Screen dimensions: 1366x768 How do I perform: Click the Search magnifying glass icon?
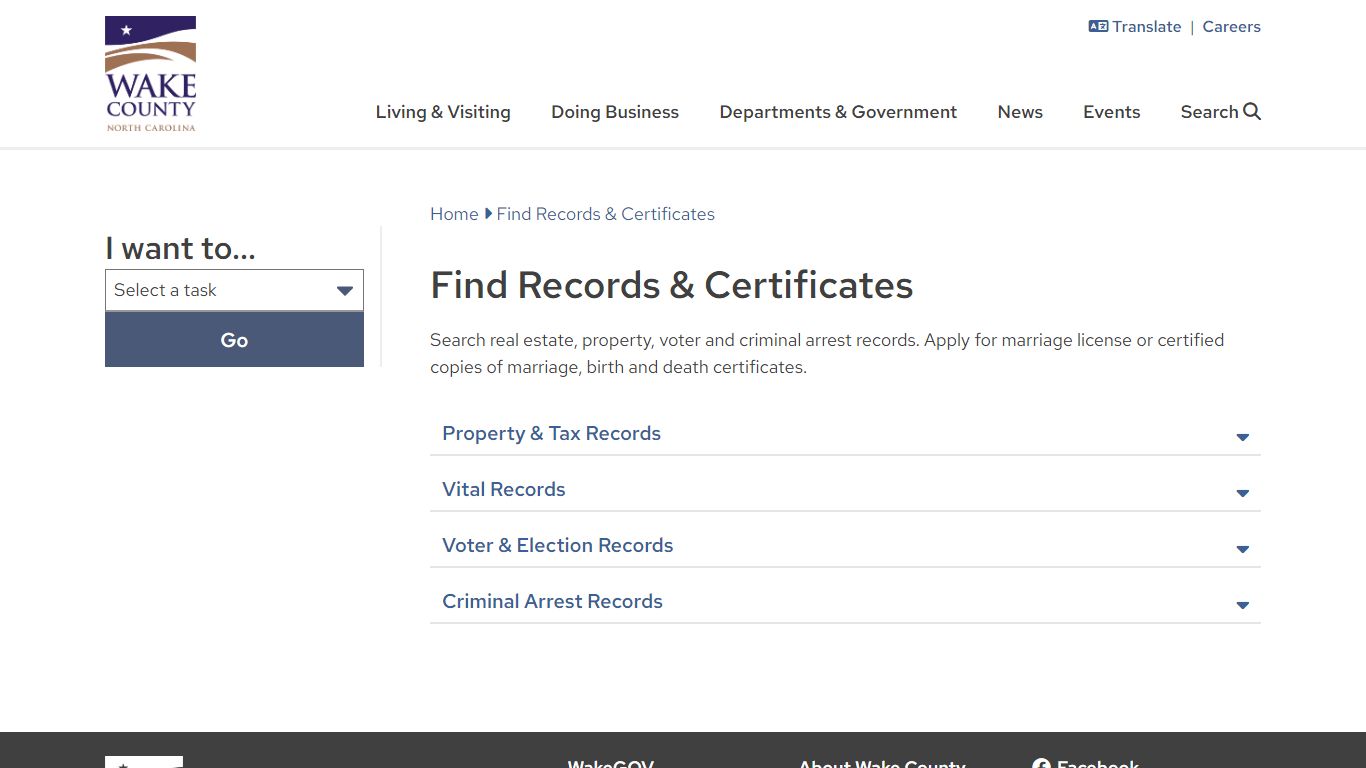click(x=1252, y=111)
